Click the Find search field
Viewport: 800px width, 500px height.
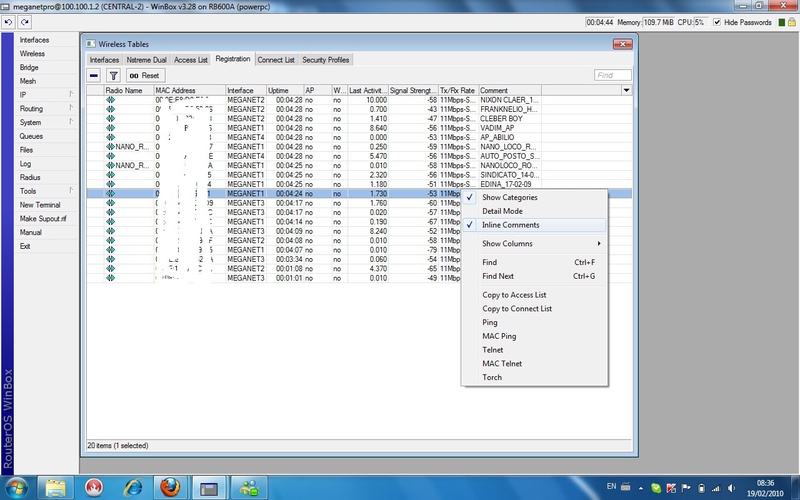coord(611,75)
